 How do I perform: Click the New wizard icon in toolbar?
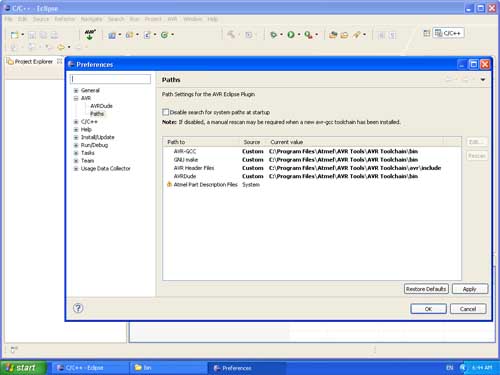point(14,35)
